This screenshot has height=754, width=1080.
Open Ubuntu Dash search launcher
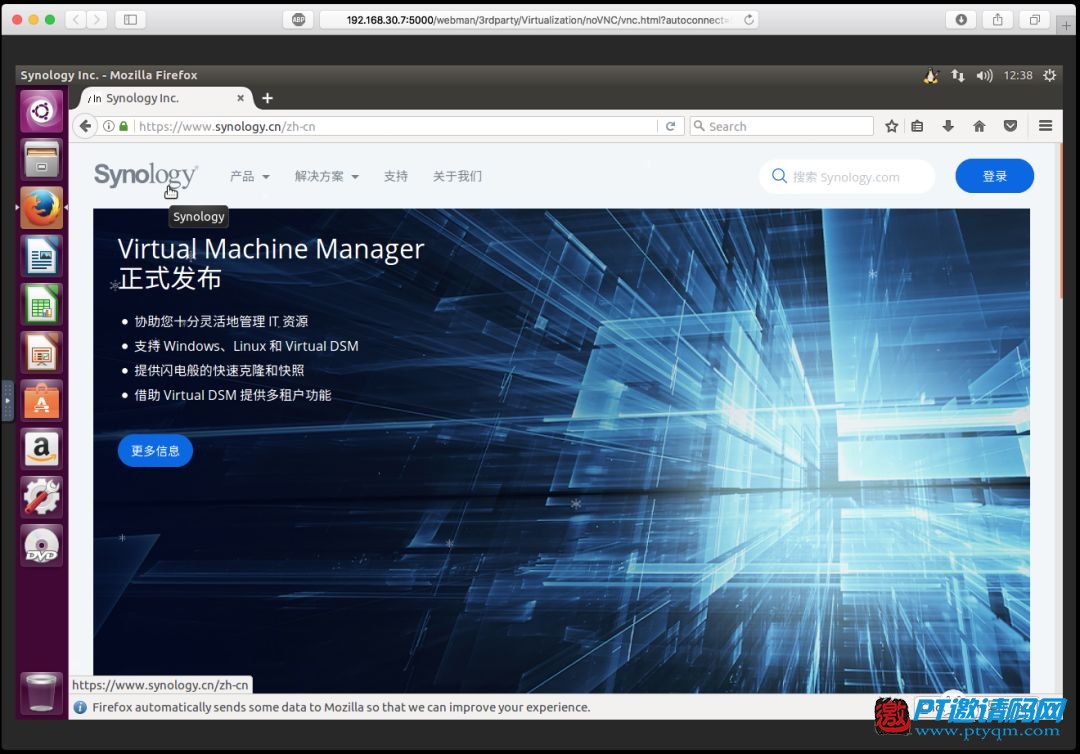(x=41, y=110)
